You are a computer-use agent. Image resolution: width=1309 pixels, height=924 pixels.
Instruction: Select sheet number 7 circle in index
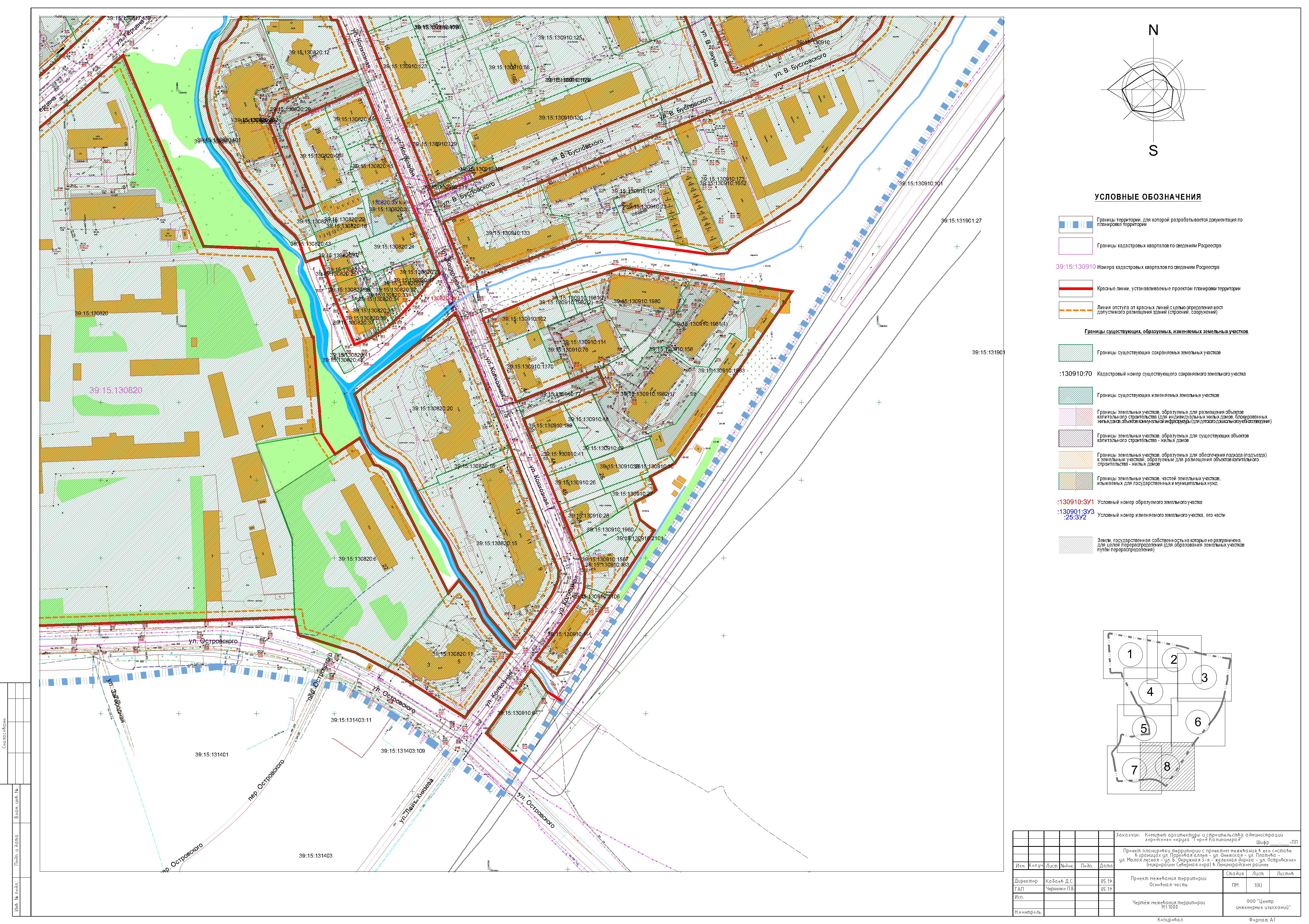pyautogui.click(x=1134, y=770)
